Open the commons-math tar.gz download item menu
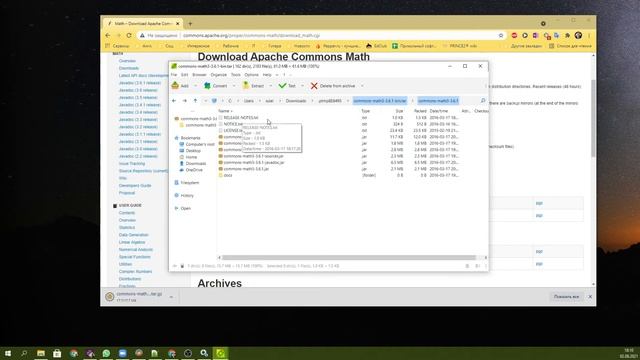The width and height of the screenshot is (640, 360). click(171, 297)
